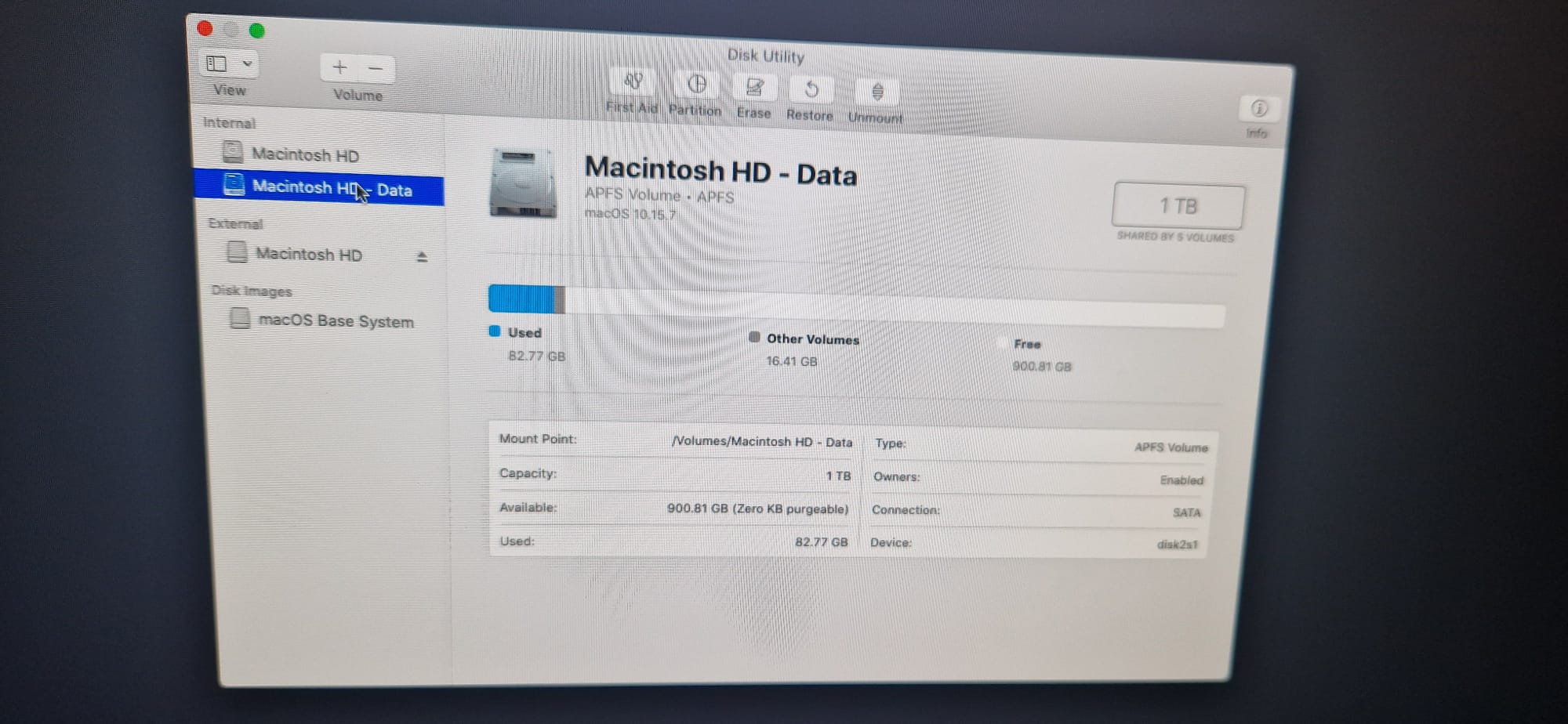
Task: Add a volume with the plus button
Action: 339,67
